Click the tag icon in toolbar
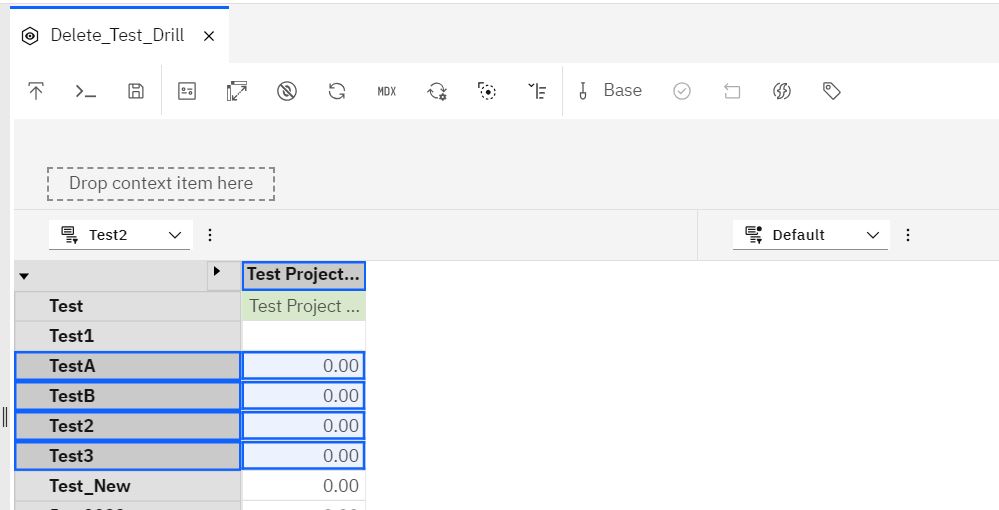Screen dimensions: 999x510 831,91
